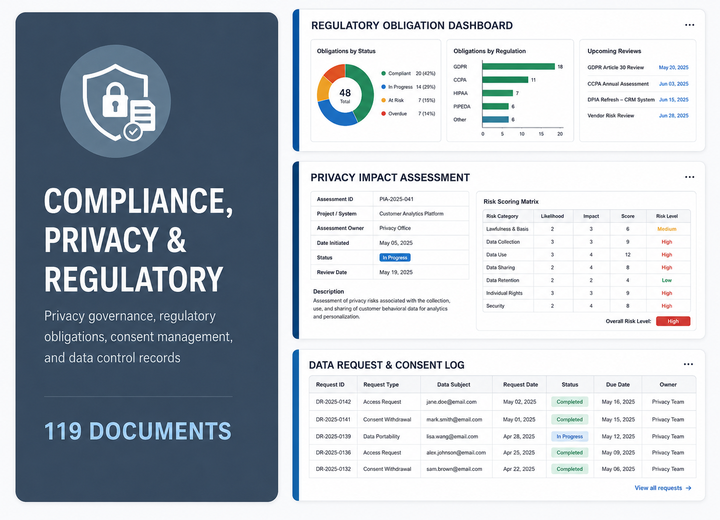Click the red Overdue legend dot
The width and height of the screenshot is (720, 520).
point(383,113)
